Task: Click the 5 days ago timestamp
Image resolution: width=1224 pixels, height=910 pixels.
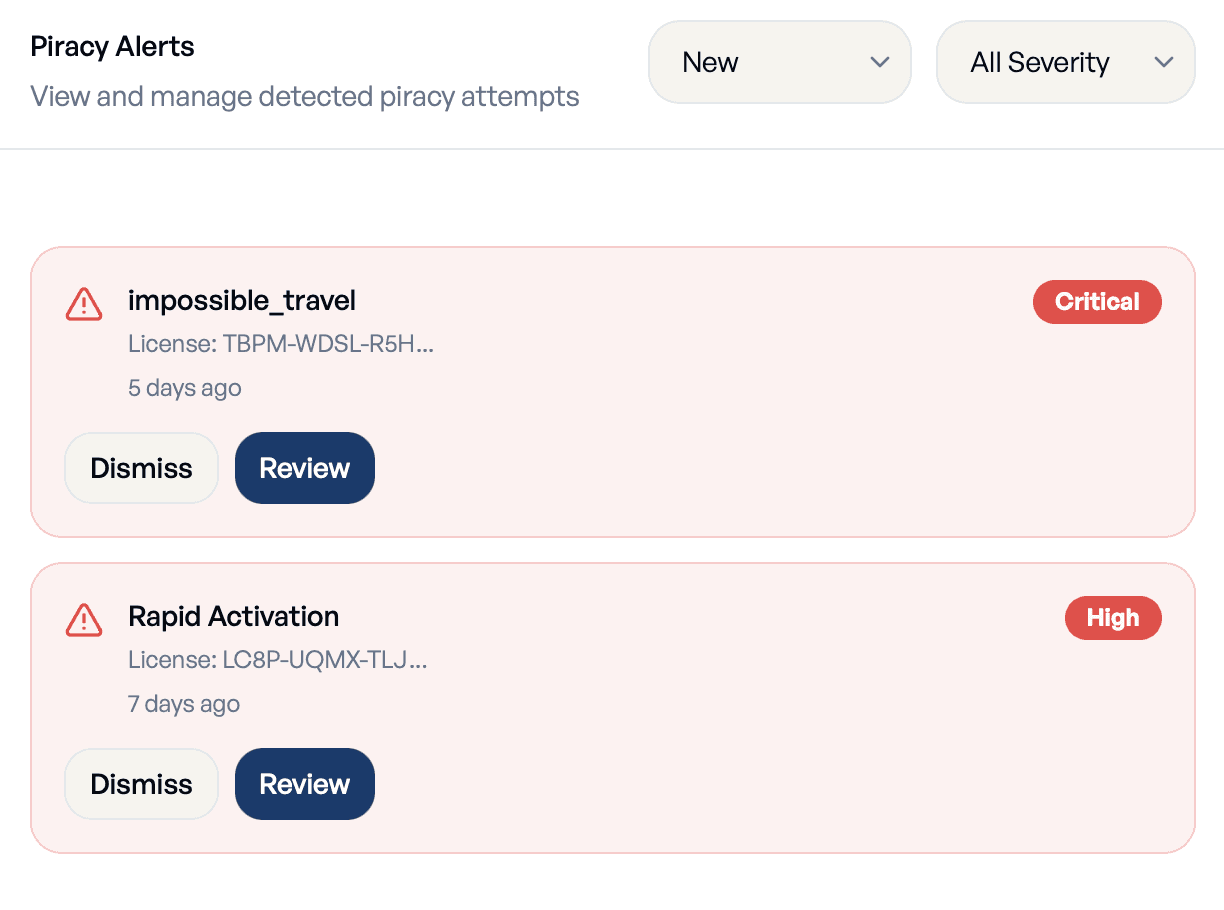Action: click(185, 388)
